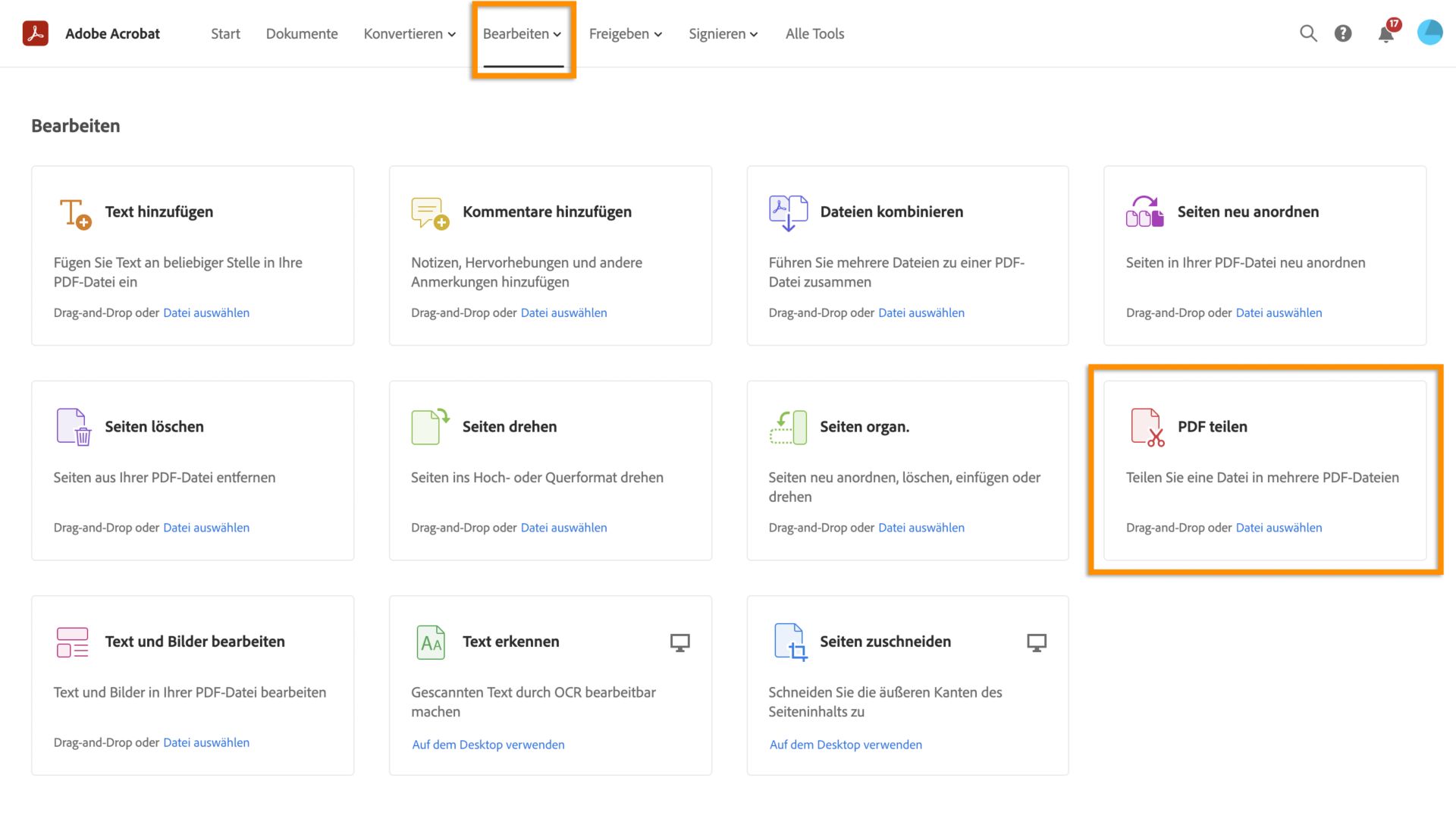Select the PDF teilen card title
1456x828 pixels.
click(1213, 427)
